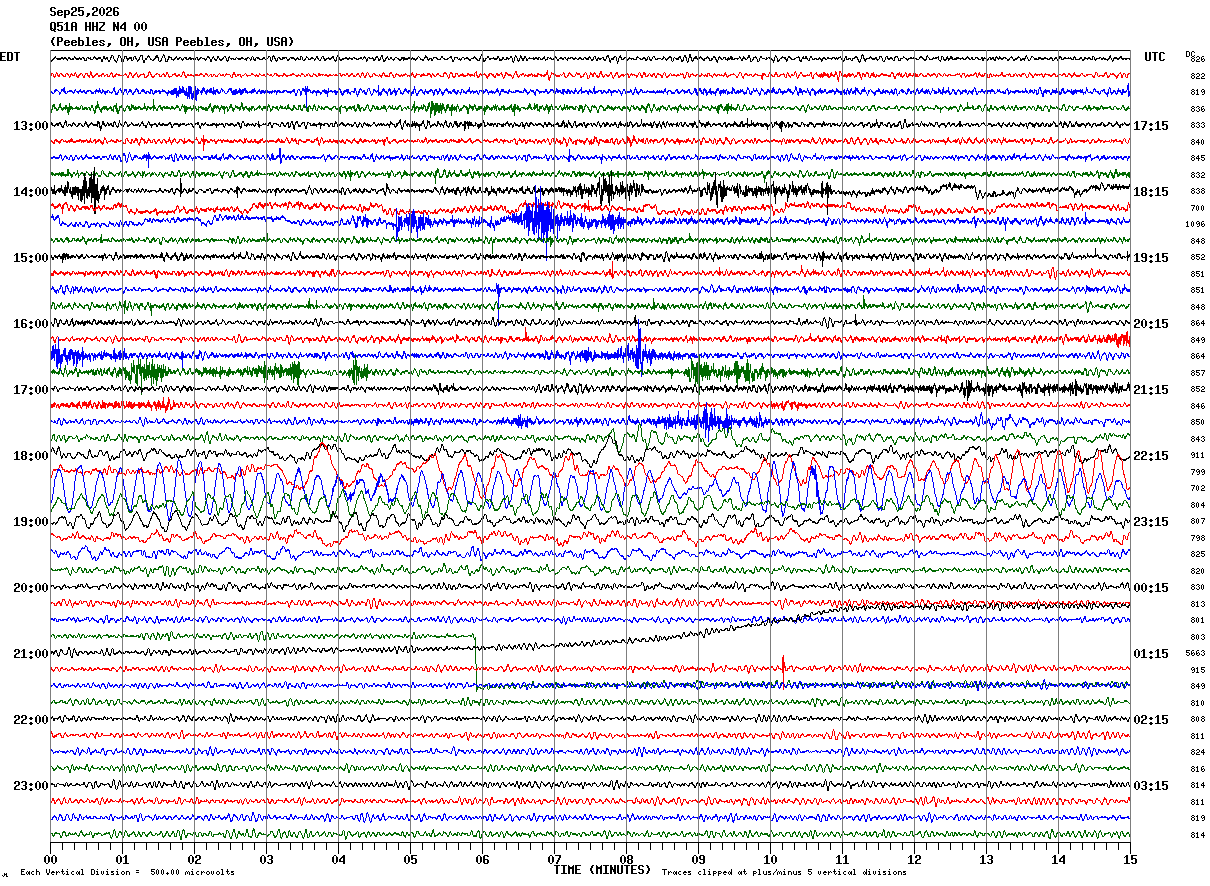1210x886 pixels.
Task: Click minute marker 07 on time axis
Action: pyautogui.click(x=554, y=859)
